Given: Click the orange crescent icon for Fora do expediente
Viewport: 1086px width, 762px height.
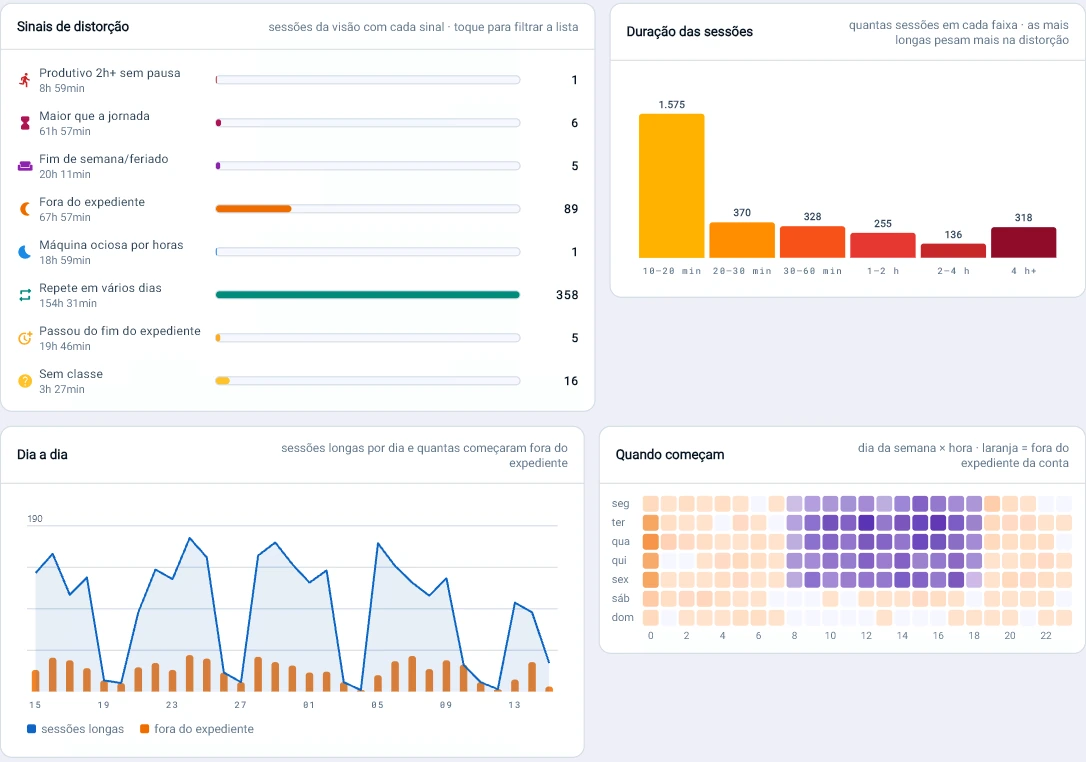Looking at the screenshot, I should click(25, 209).
